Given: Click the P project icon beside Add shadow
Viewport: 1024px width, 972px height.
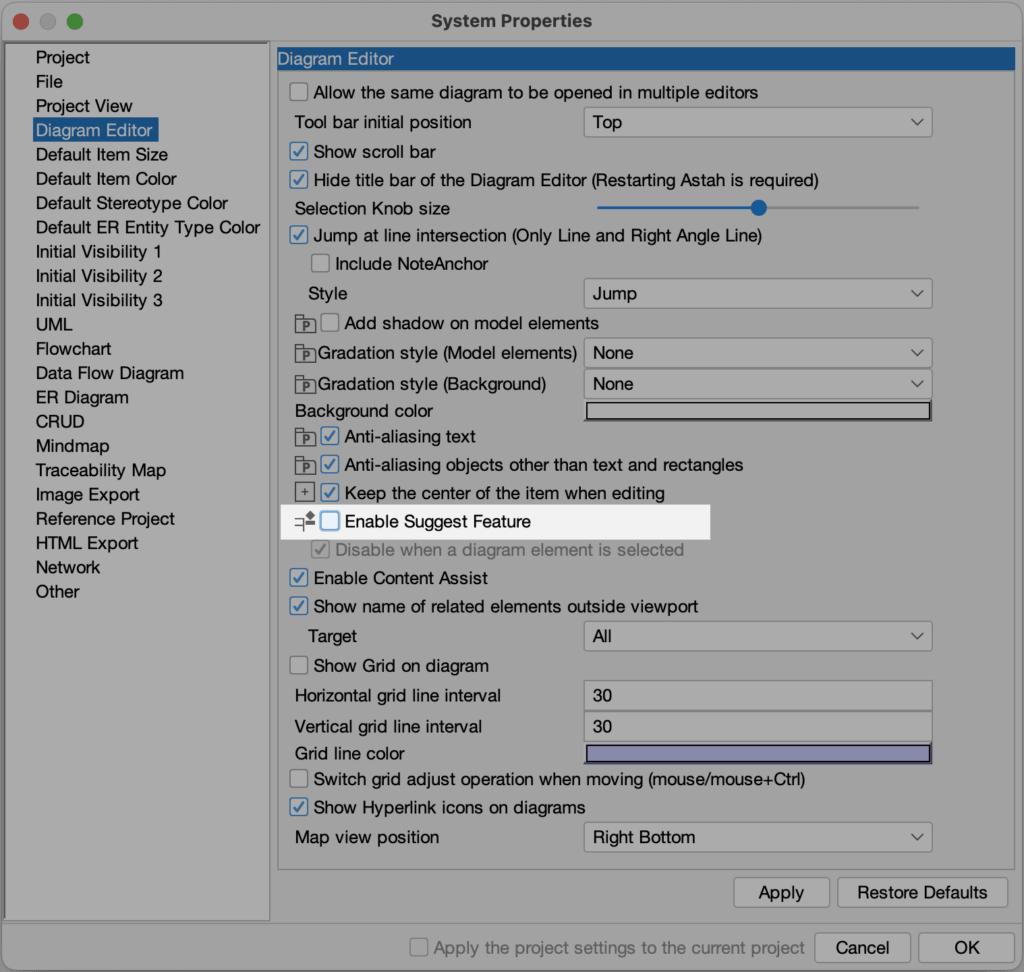Looking at the screenshot, I should pyautogui.click(x=305, y=323).
